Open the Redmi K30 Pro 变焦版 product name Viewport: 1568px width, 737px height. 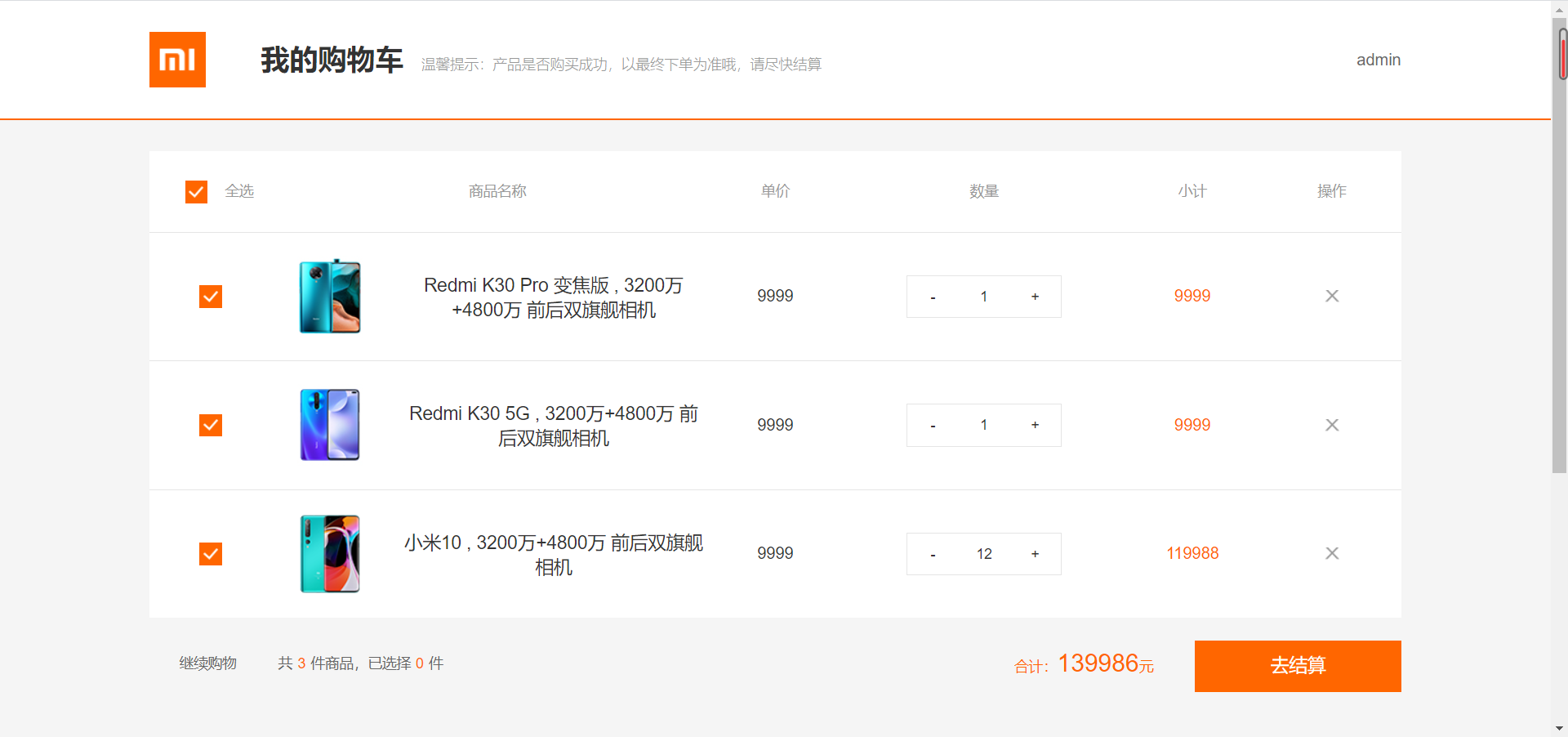coord(554,297)
